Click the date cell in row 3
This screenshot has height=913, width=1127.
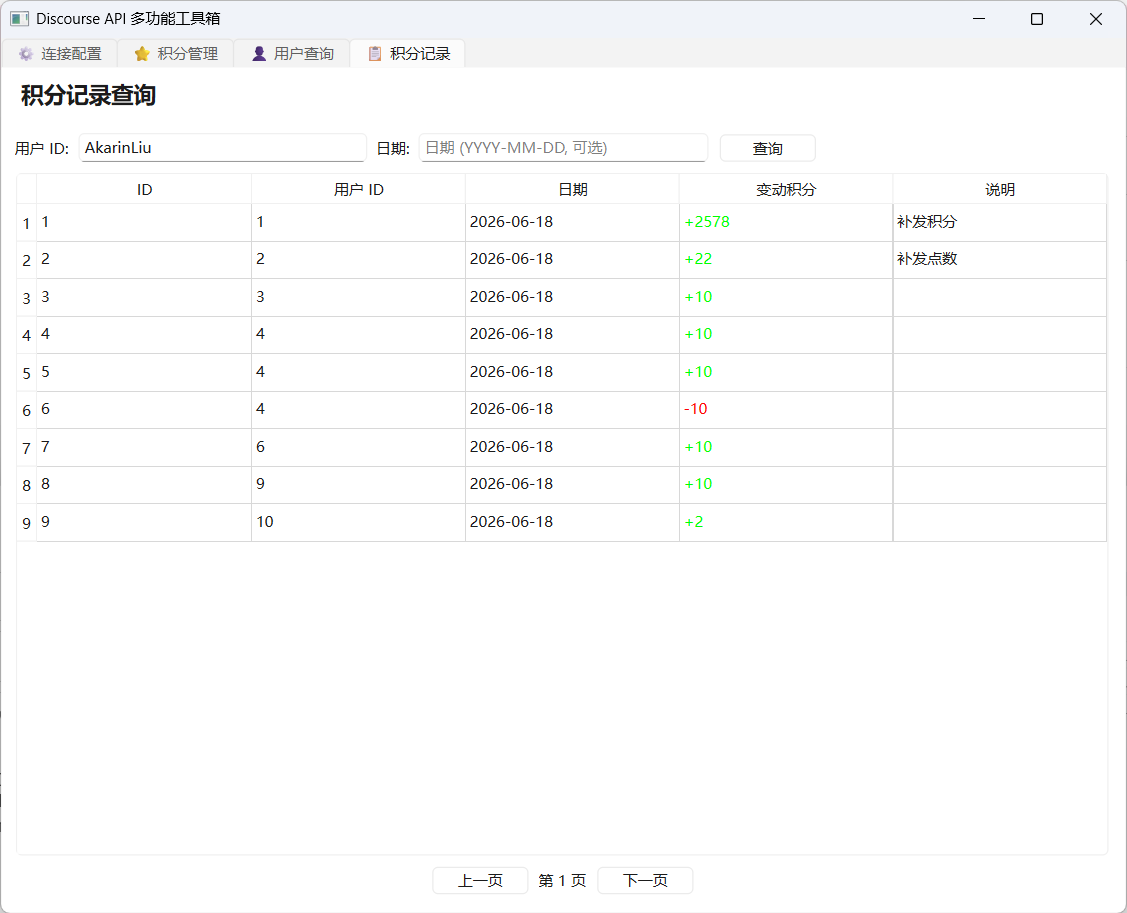pyautogui.click(x=573, y=298)
